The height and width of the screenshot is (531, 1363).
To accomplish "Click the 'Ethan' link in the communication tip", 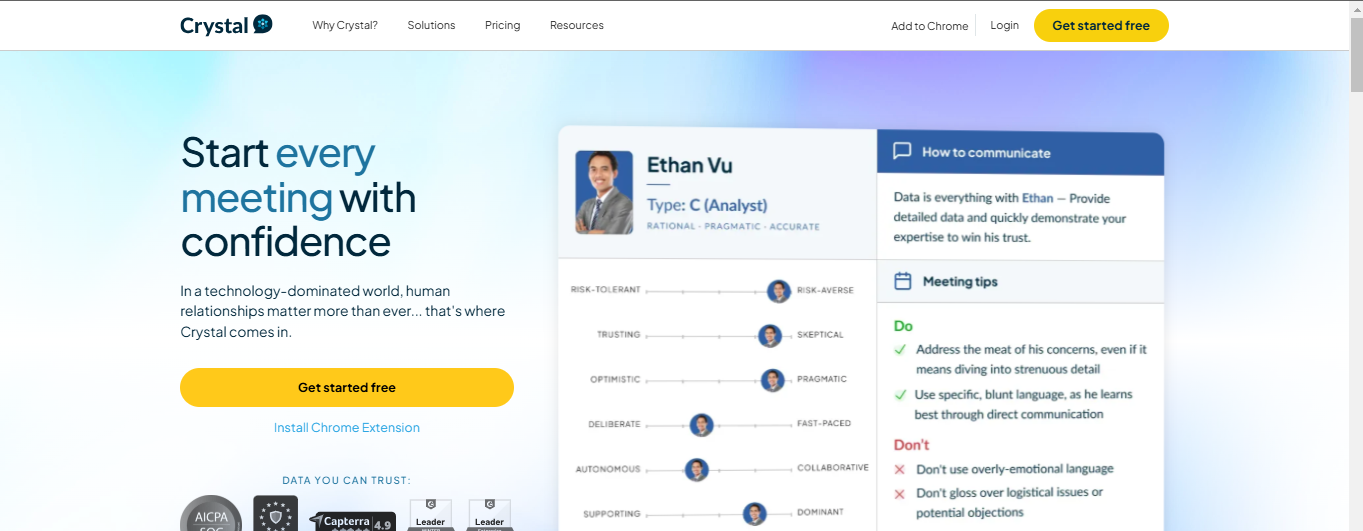I will point(1037,198).
